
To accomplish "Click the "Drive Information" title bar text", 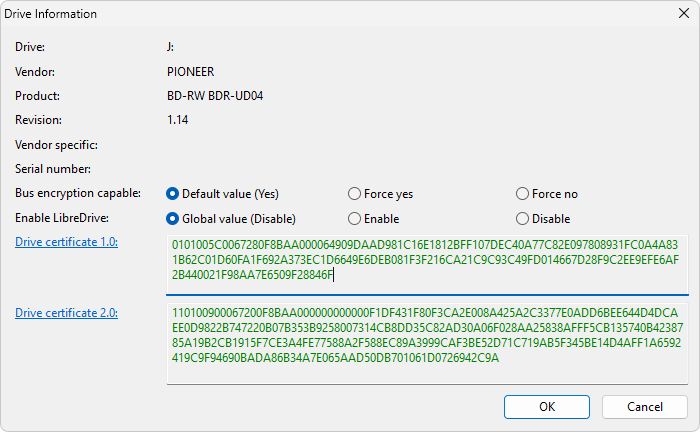I will pyautogui.click(x=56, y=14).
